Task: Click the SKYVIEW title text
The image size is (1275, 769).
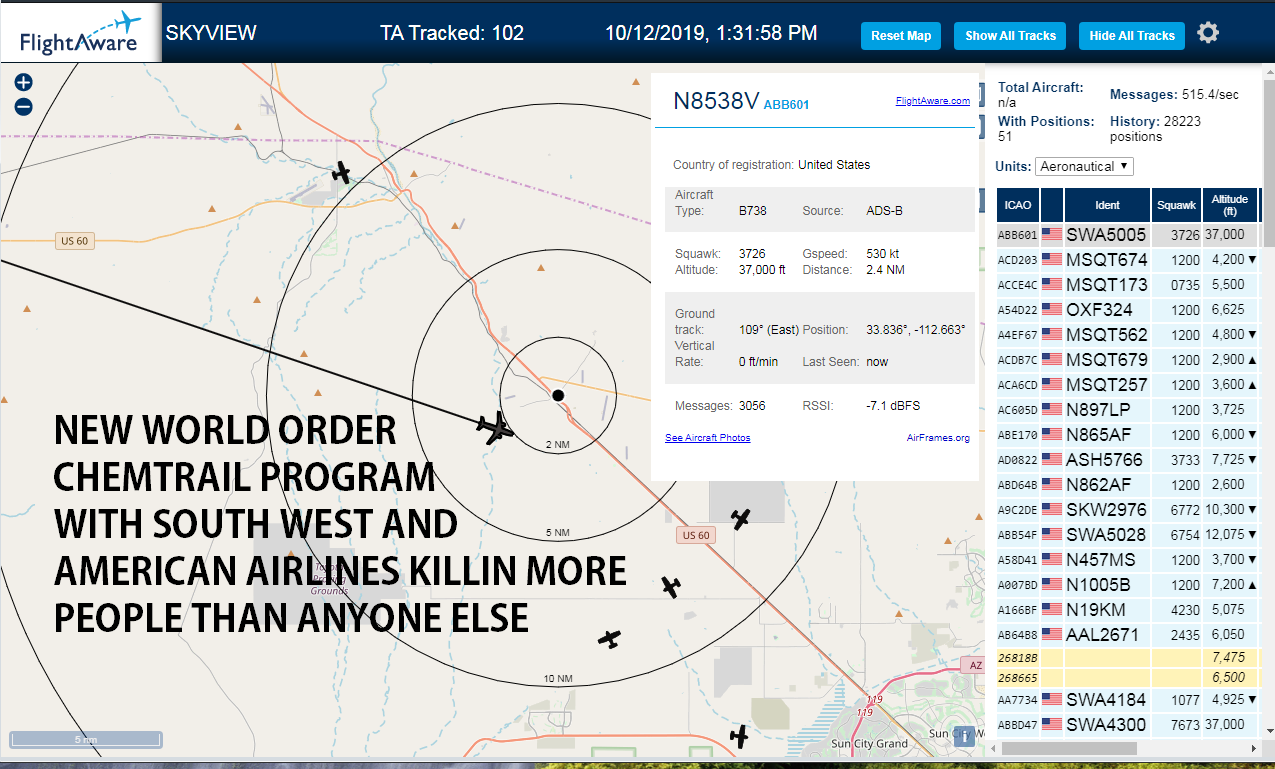Action: click(x=211, y=33)
